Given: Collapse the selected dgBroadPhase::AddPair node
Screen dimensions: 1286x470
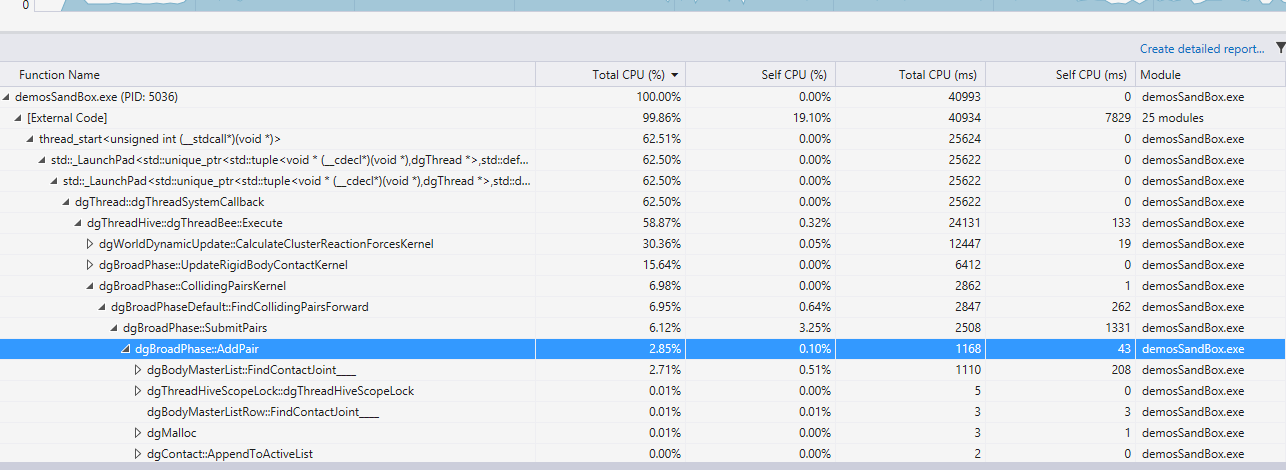Looking at the screenshot, I should (x=125, y=349).
